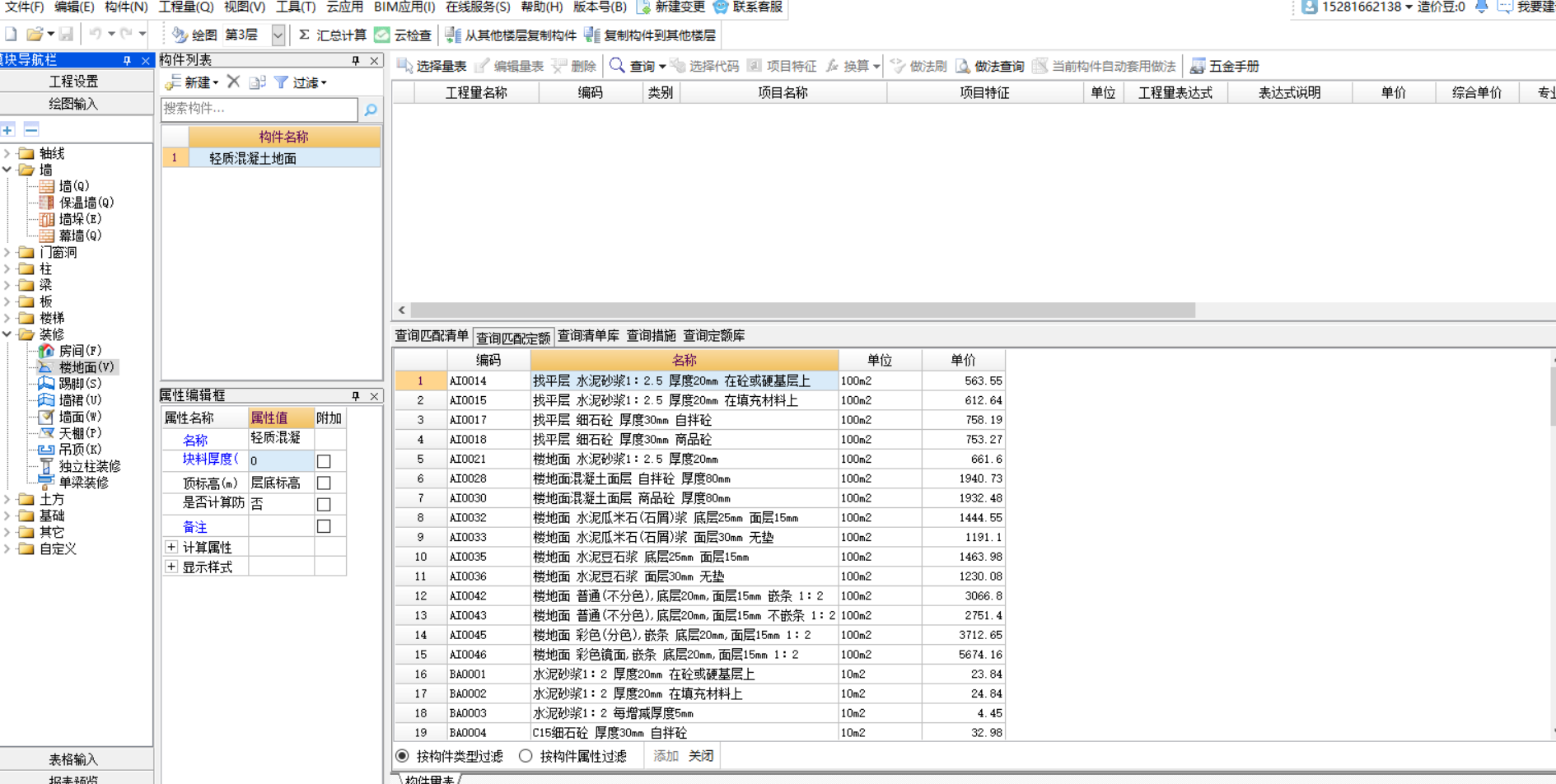Switch to 查询清单库 tab

588,336
